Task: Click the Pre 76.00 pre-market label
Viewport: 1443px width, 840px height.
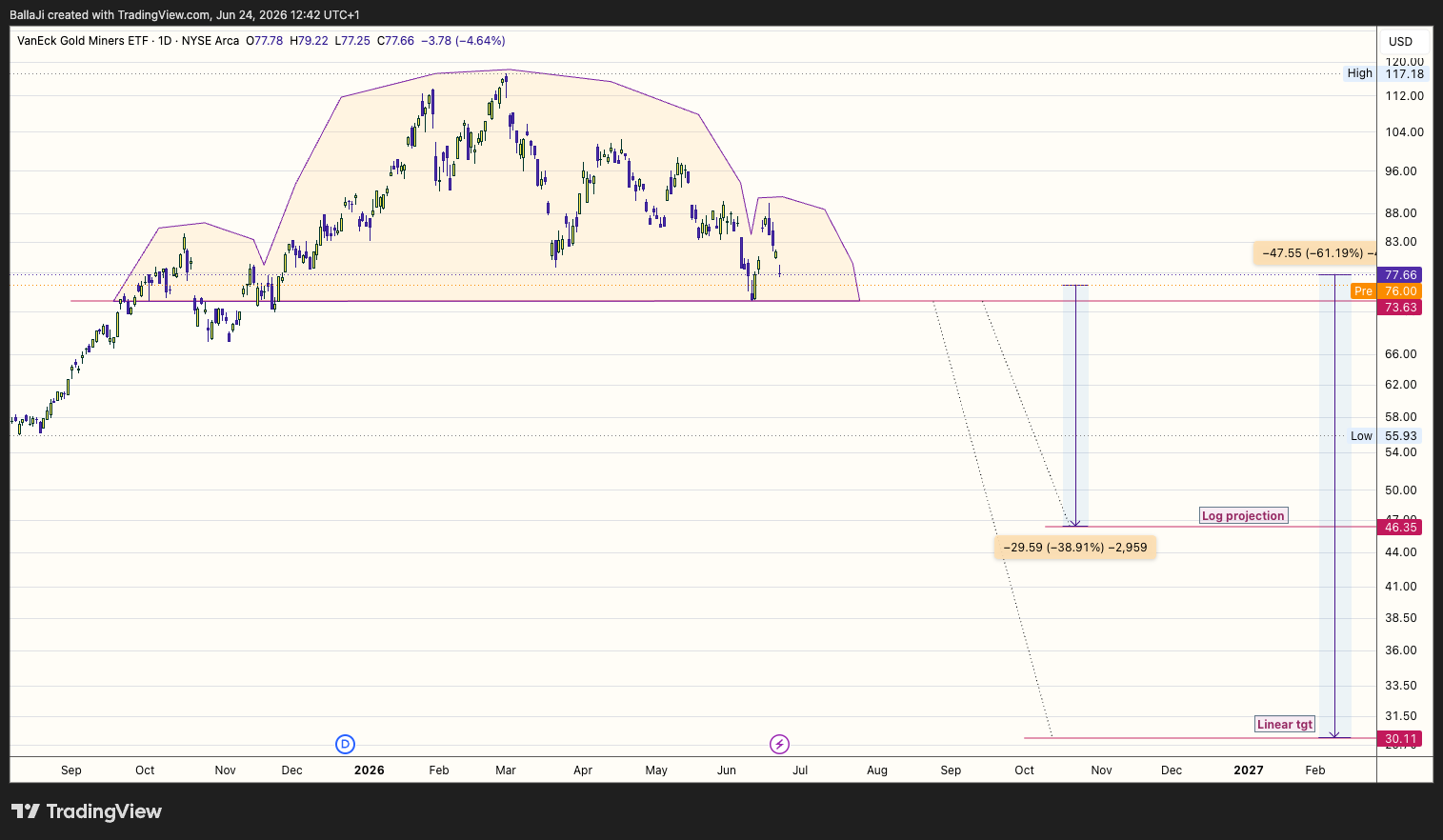Action: pyautogui.click(x=1386, y=291)
